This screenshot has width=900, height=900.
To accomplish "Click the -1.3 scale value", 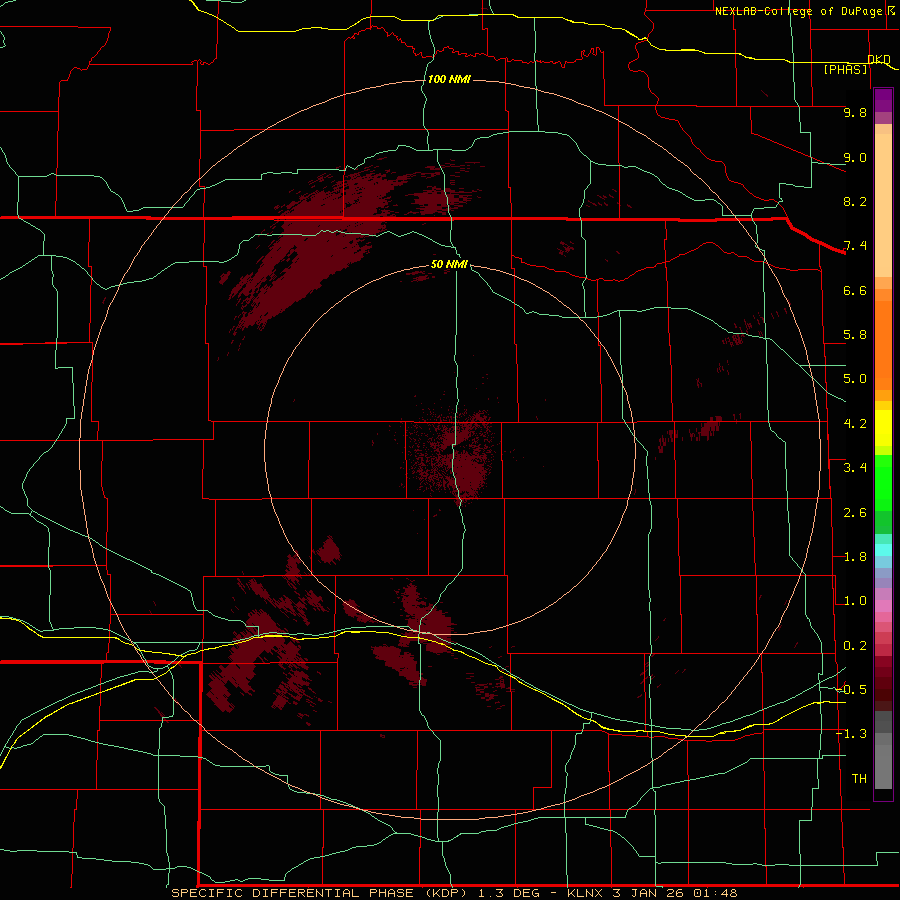I will (851, 734).
